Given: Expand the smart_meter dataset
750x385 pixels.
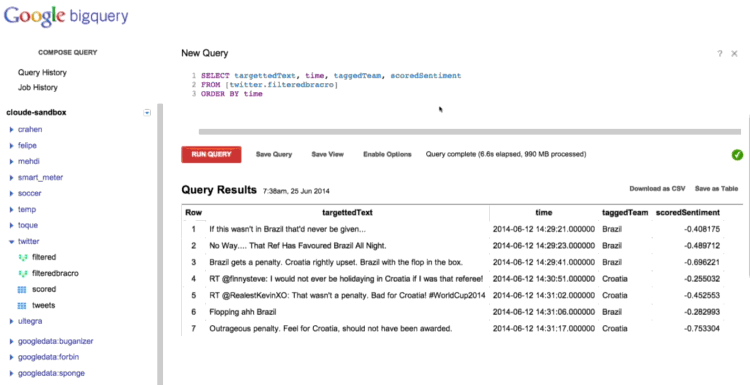Looking at the screenshot, I should pyautogui.click(x=11, y=177).
